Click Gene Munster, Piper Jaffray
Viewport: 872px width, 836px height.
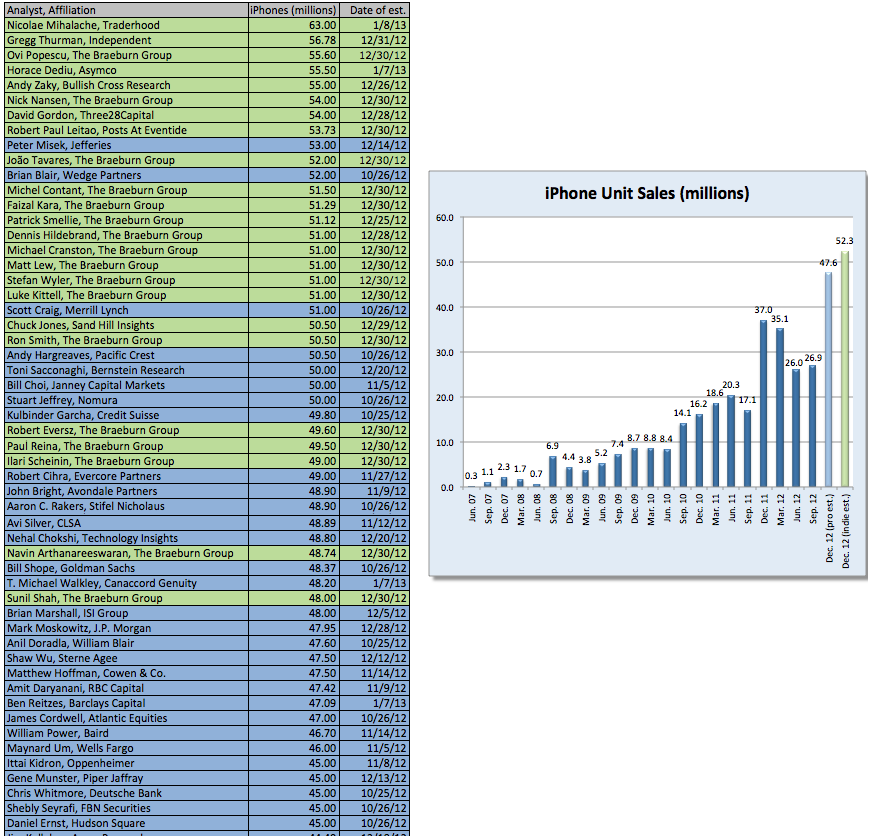pos(126,779)
